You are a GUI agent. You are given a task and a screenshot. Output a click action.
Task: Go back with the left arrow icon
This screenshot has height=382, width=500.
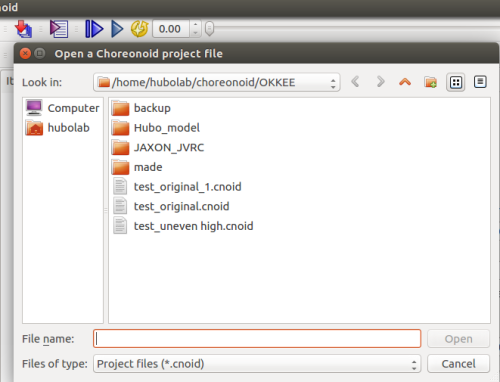tap(355, 82)
